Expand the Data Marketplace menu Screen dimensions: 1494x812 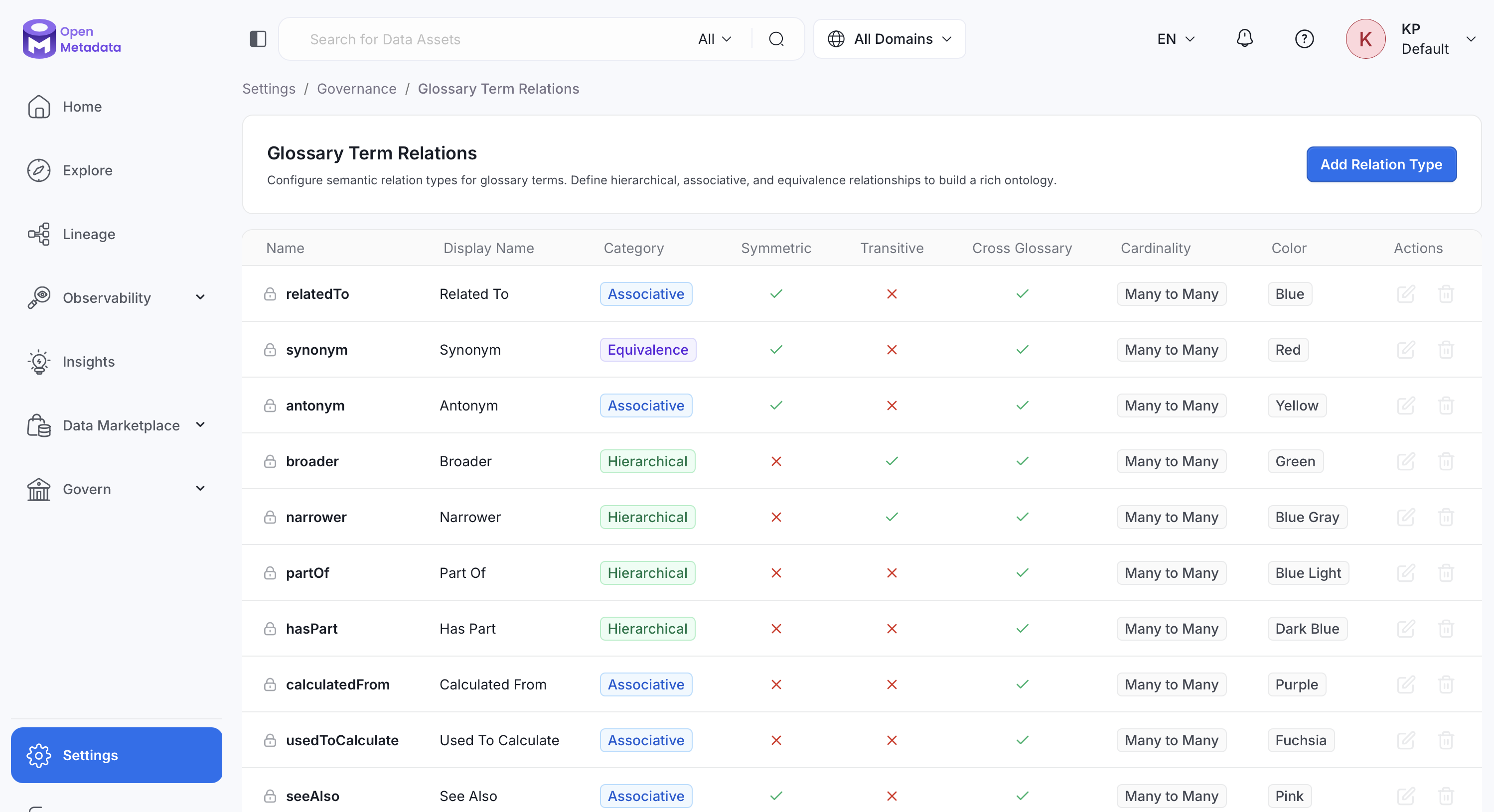coord(200,425)
